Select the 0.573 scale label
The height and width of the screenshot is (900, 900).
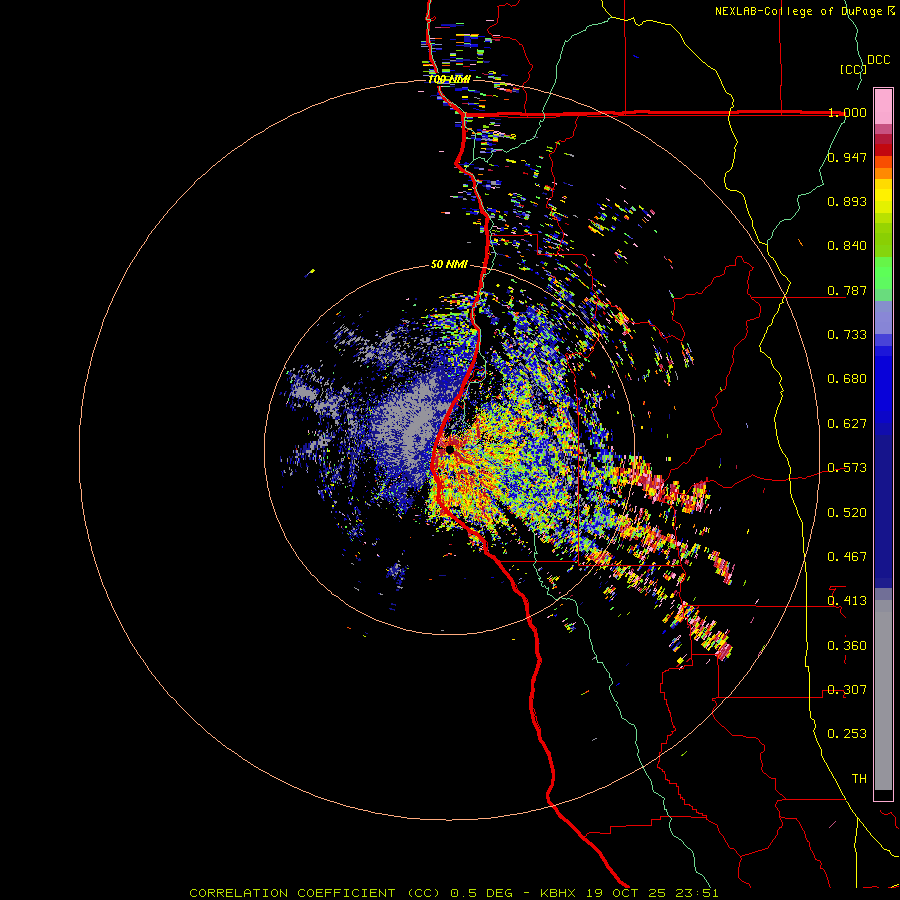tap(847, 468)
